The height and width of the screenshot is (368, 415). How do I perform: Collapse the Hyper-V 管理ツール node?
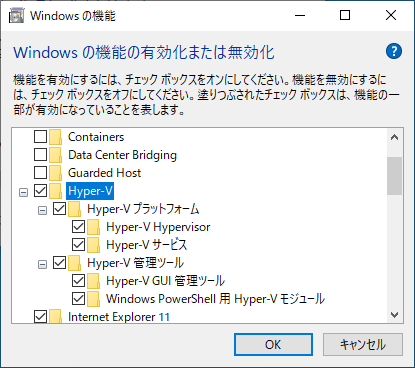[x=42, y=264]
